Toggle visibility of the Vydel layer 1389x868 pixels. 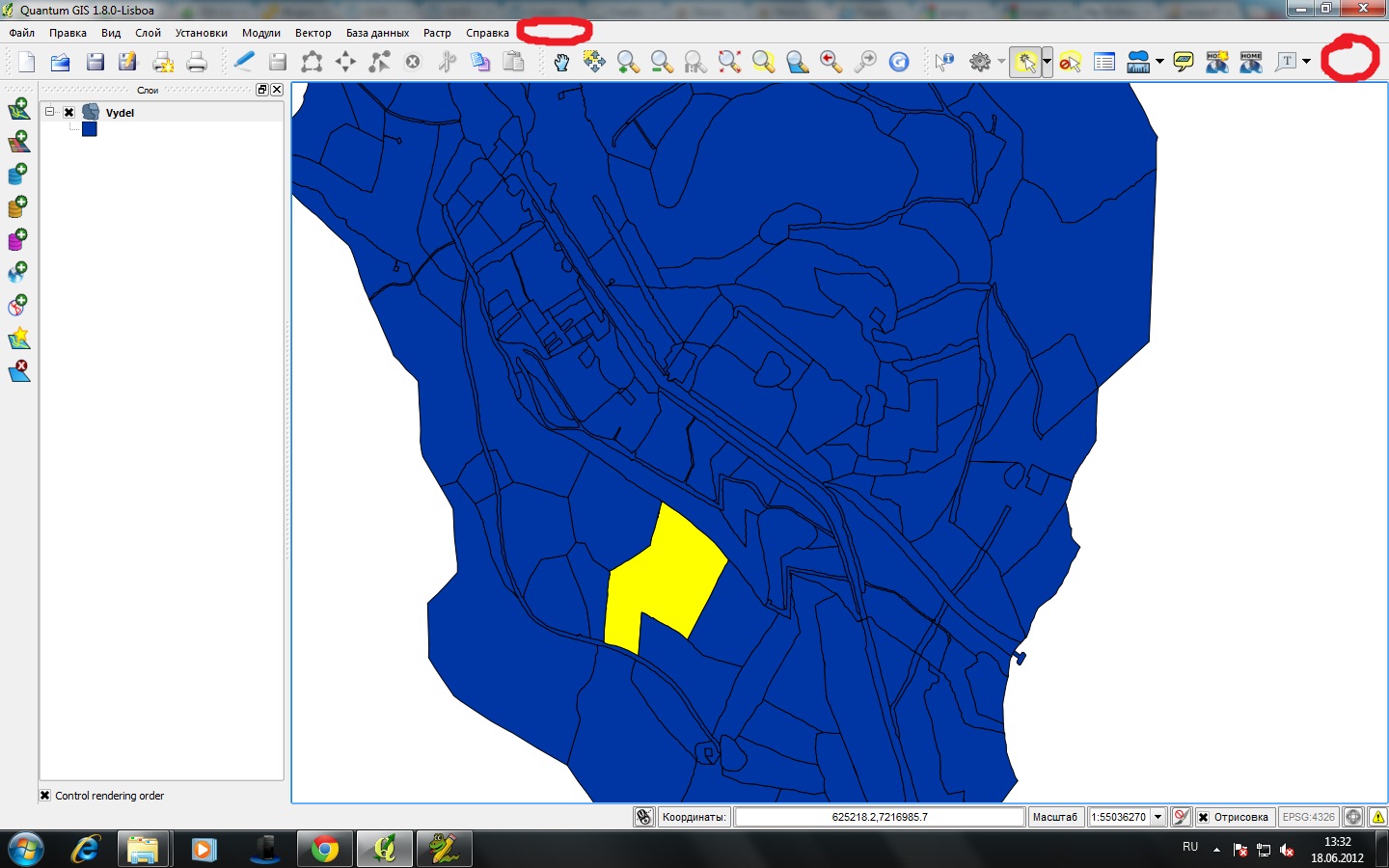coord(69,113)
